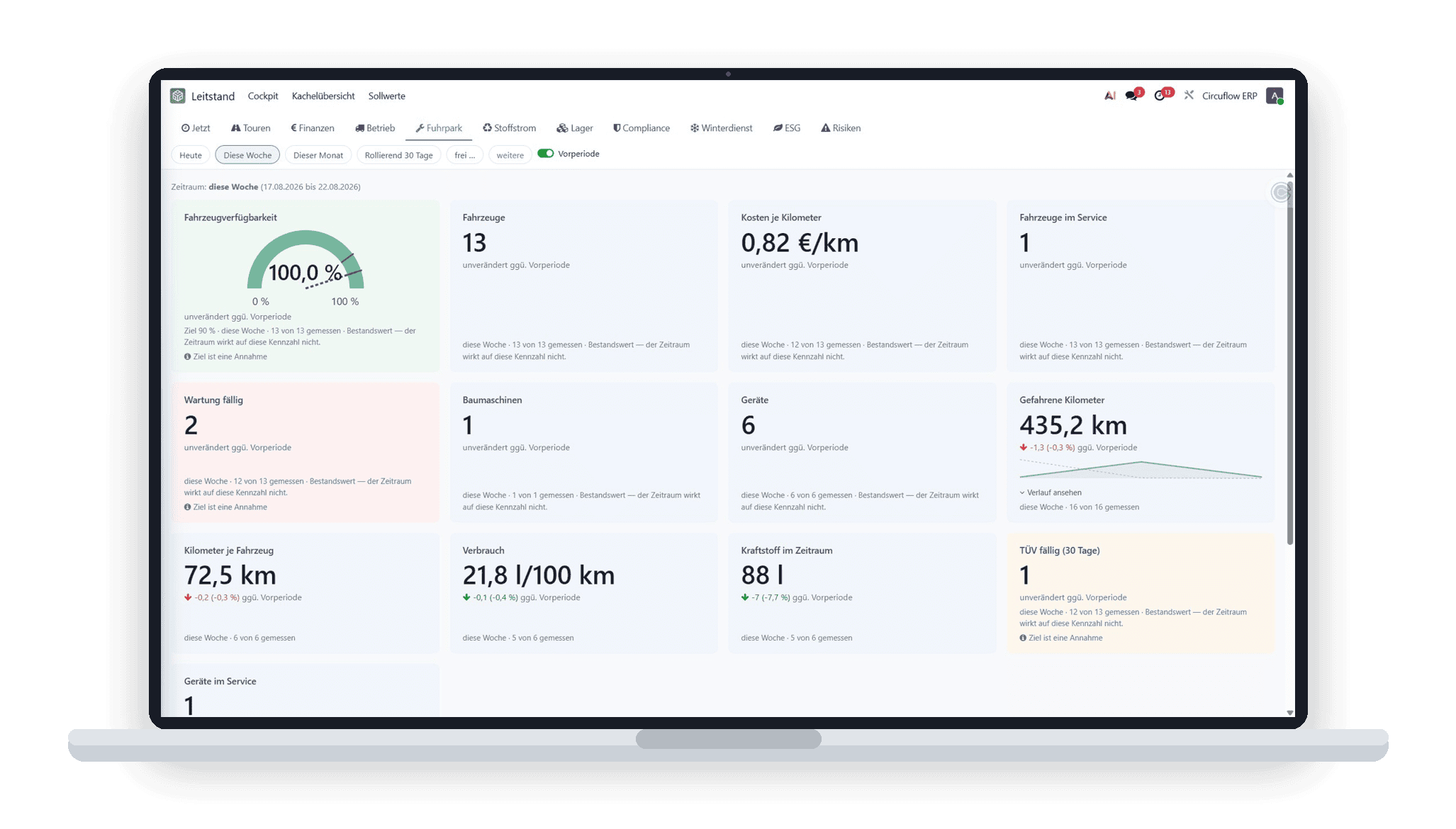This screenshot has height=829, width=1456.
Task: Select the Rollierend 30 Tage button
Action: (398, 155)
